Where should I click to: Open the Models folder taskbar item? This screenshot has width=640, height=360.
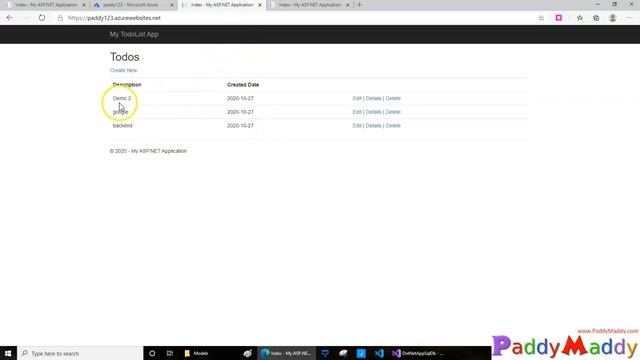point(196,353)
